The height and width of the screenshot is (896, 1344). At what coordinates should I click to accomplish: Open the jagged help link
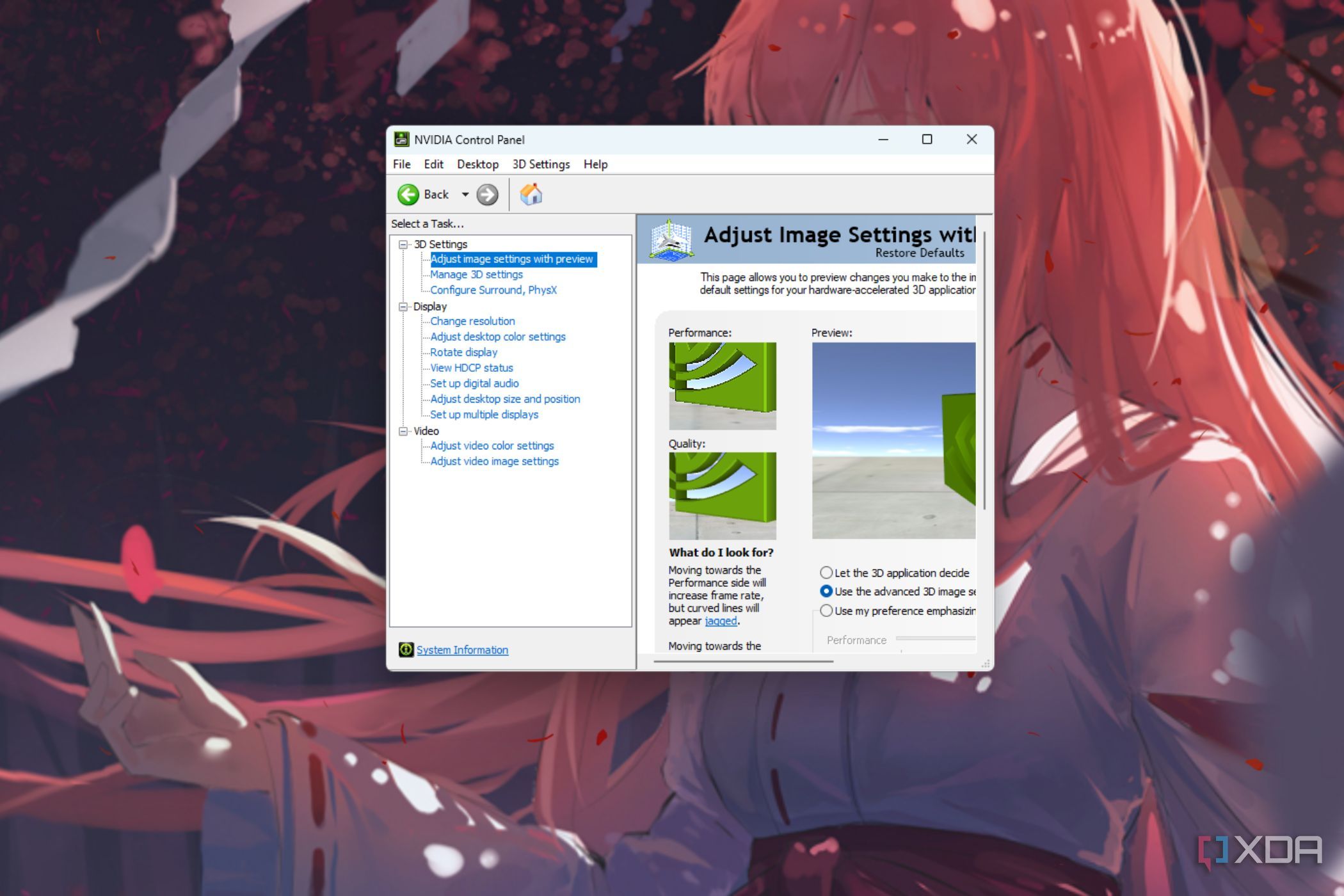click(721, 621)
